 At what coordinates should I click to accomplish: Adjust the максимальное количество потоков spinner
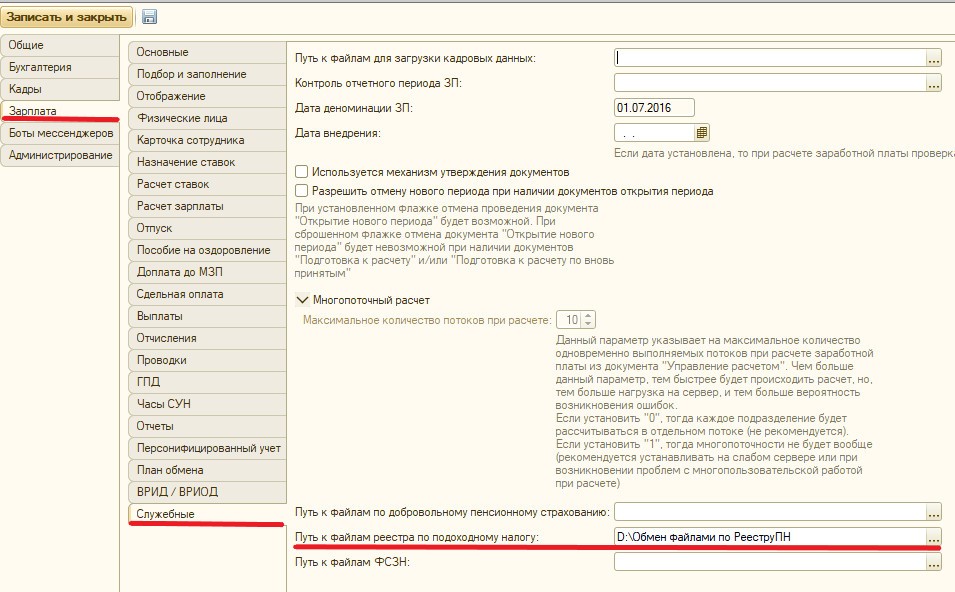(588, 320)
